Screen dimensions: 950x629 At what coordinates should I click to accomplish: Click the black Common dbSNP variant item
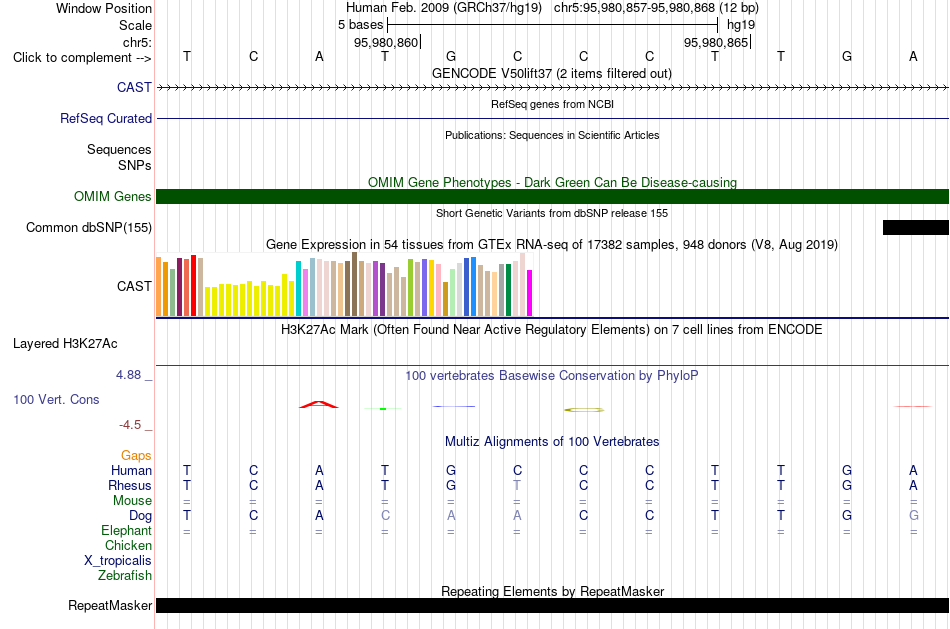915,227
